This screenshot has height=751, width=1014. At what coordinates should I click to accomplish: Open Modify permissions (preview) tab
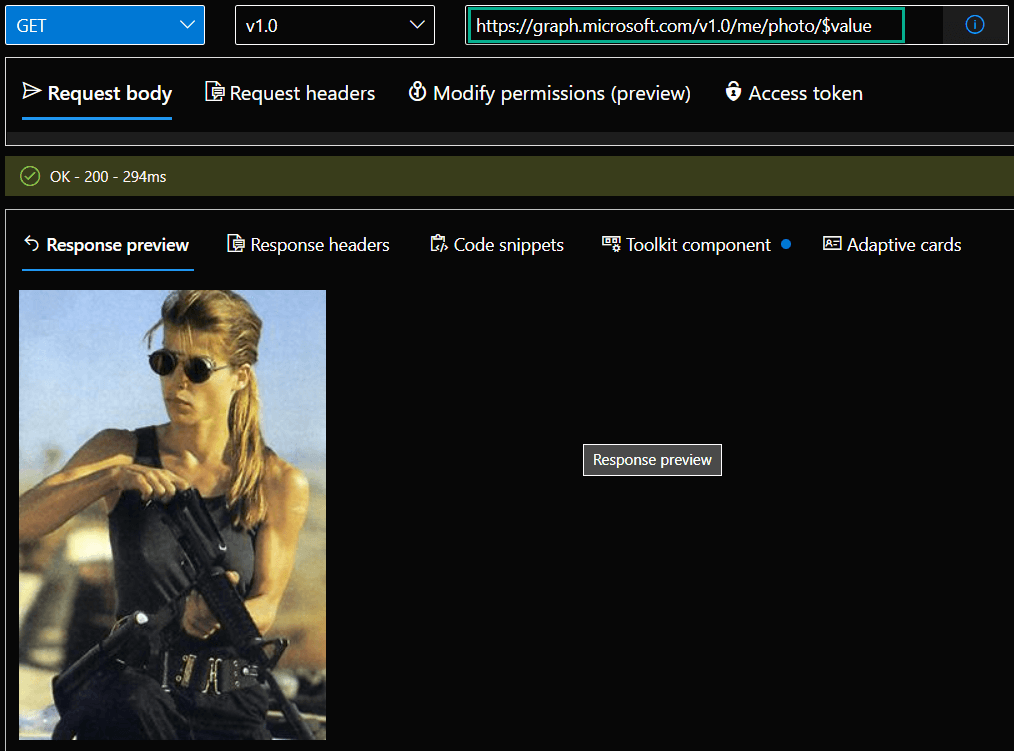tap(550, 93)
